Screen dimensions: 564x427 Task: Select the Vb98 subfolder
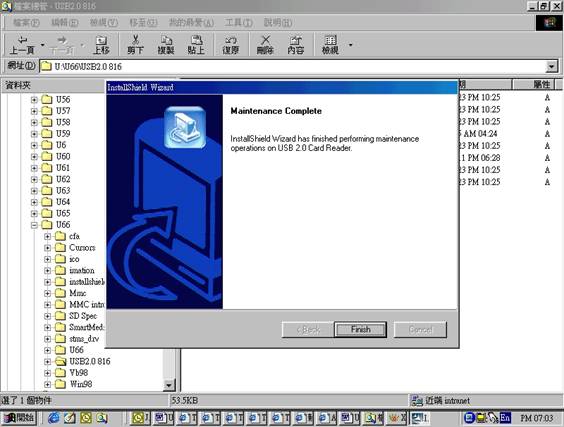(x=78, y=373)
